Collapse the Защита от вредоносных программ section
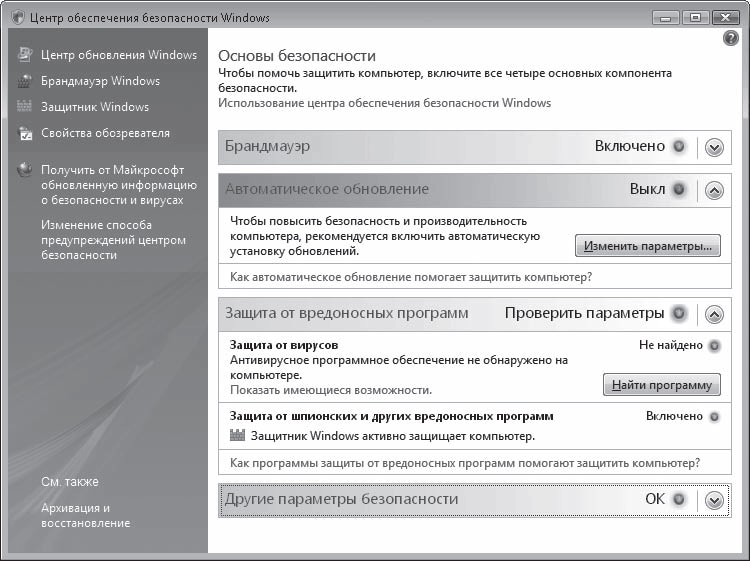Viewport: 750px width, 561px height. pyautogui.click(x=713, y=314)
